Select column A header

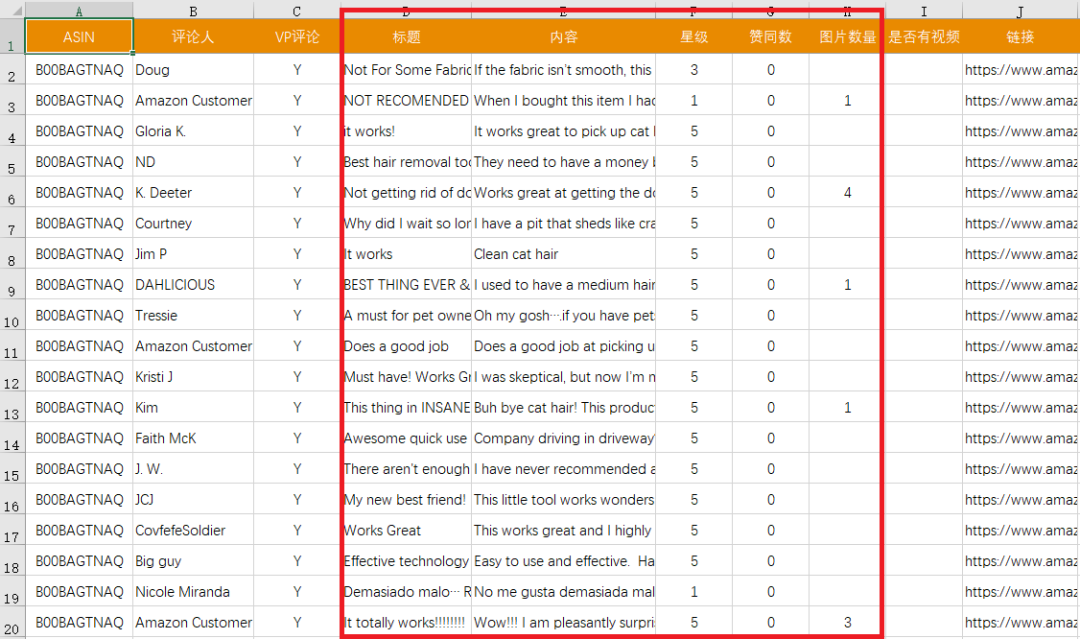(x=79, y=10)
